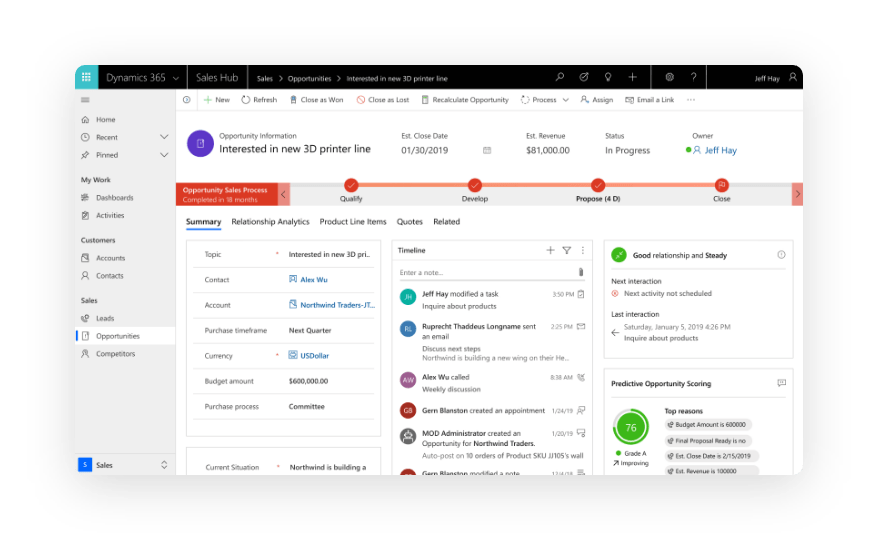Click the JH avatar in timeline
Viewport: 878px width, 560px height.
408,297
